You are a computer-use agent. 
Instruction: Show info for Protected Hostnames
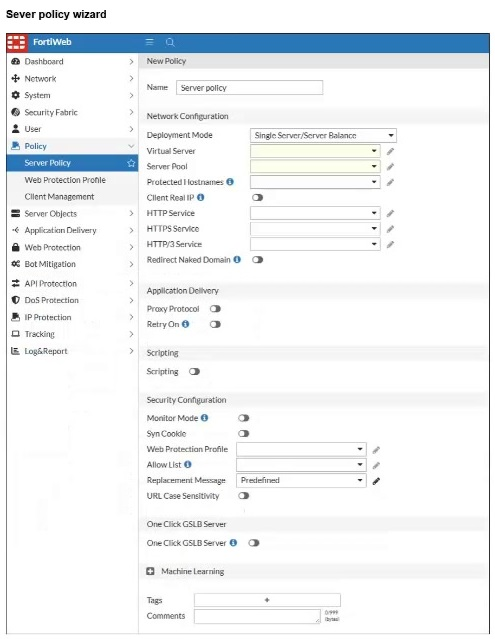[230, 182]
